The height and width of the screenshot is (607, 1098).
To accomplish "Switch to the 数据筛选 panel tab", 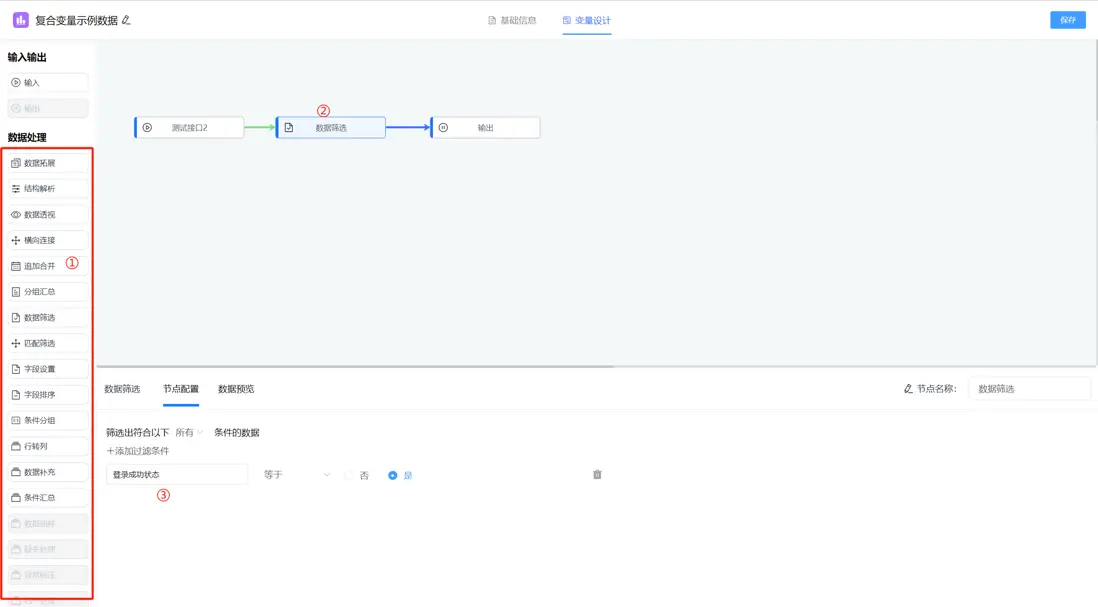I will (x=123, y=389).
